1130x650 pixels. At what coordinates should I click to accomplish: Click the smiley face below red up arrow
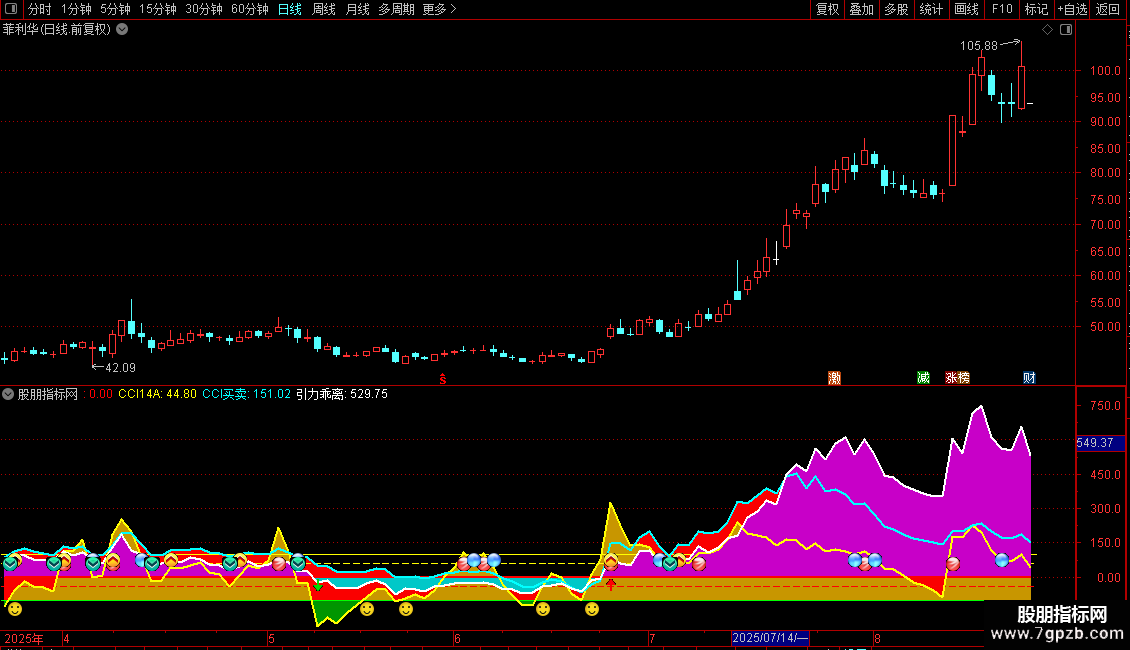point(592,609)
